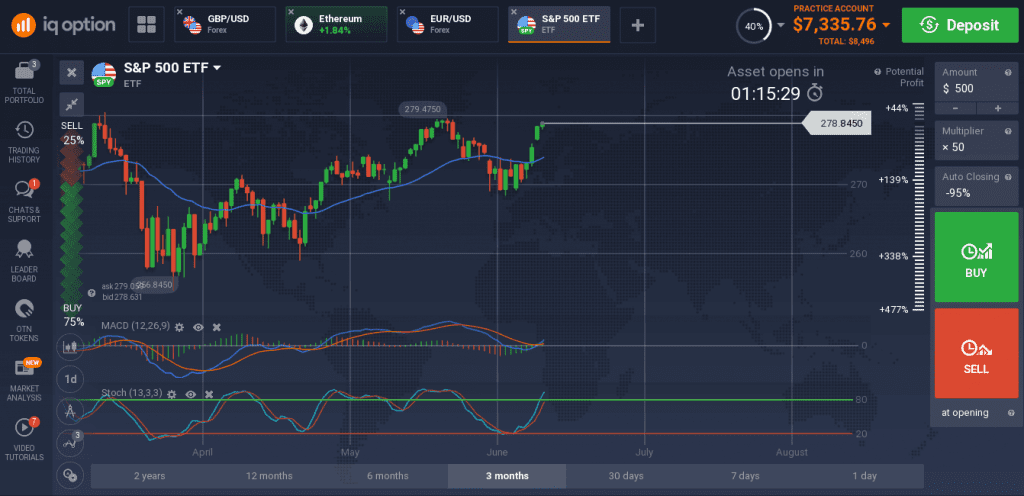
Task: Click the 40% circular progress indicator
Action: tap(753, 26)
